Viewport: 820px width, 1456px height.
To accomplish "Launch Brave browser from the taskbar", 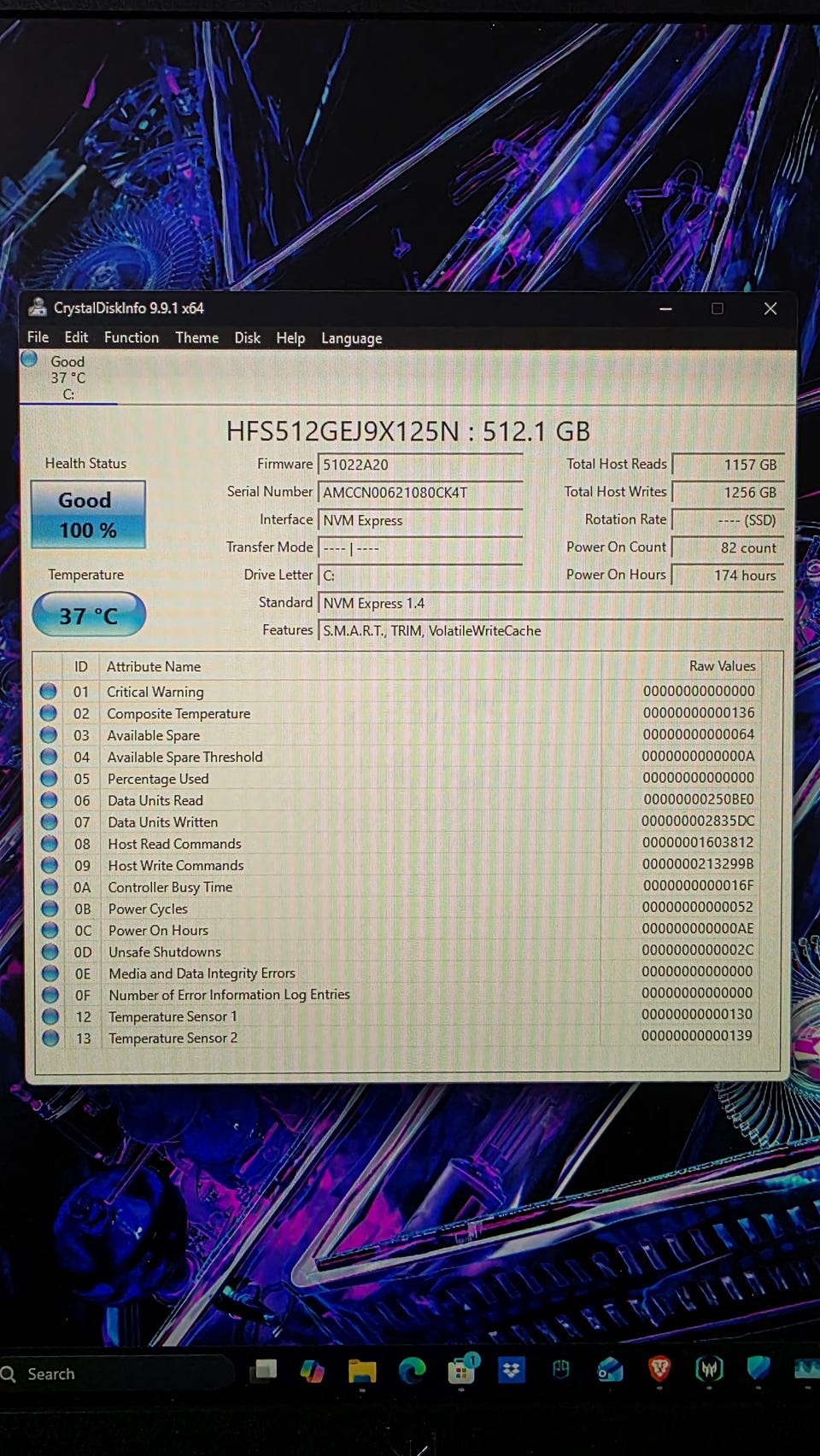I will coord(659,1370).
